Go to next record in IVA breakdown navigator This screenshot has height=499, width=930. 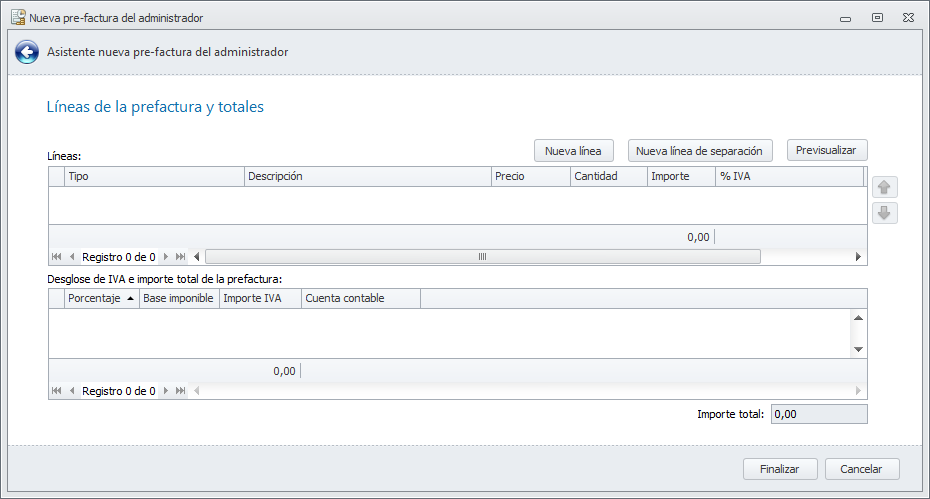click(165, 391)
